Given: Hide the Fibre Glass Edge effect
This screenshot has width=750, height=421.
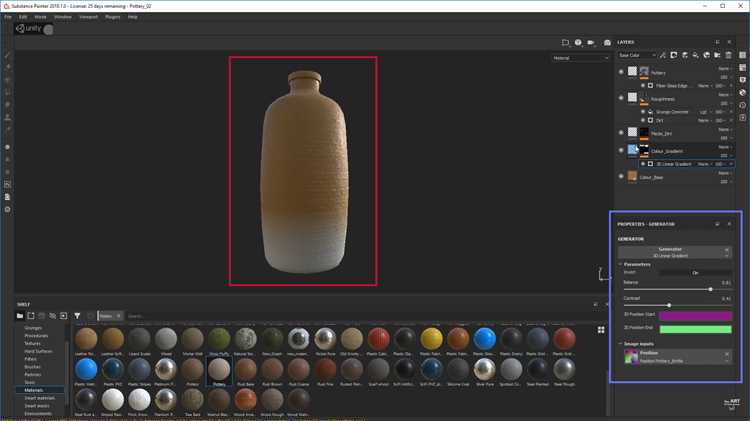Looking at the screenshot, I should (x=643, y=86).
